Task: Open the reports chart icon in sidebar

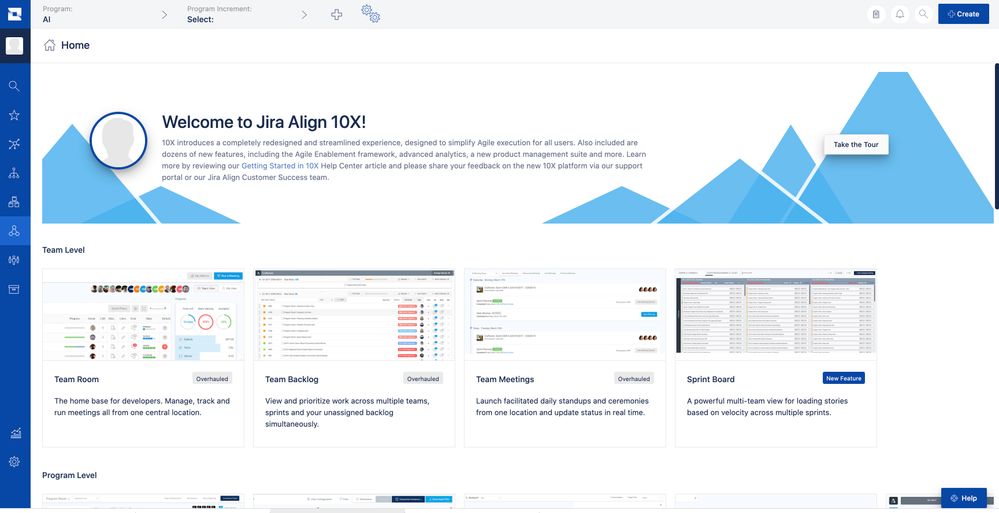Action: click(15, 433)
